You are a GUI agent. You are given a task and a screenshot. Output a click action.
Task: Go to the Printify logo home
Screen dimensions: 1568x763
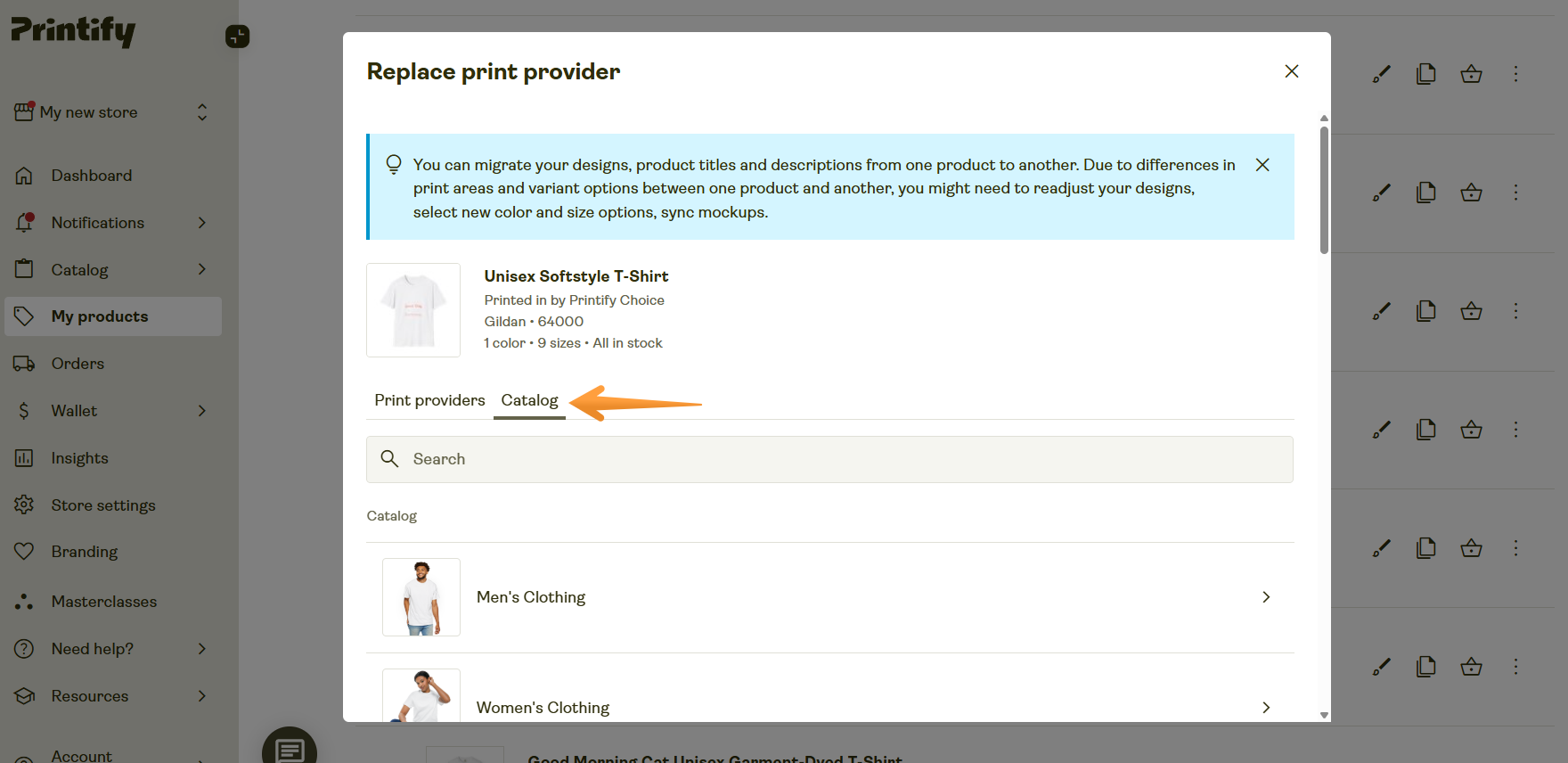73,31
